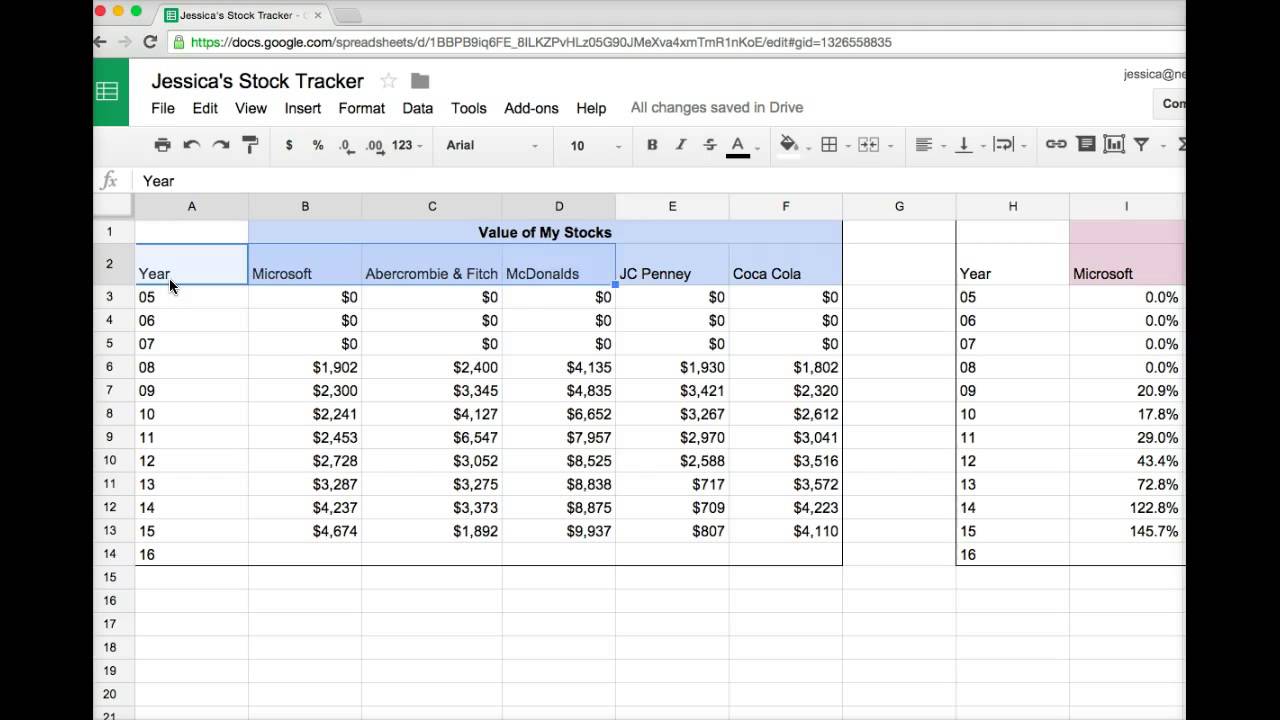The width and height of the screenshot is (1280, 720).
Task: Select column G header
Action: point(899,206)
